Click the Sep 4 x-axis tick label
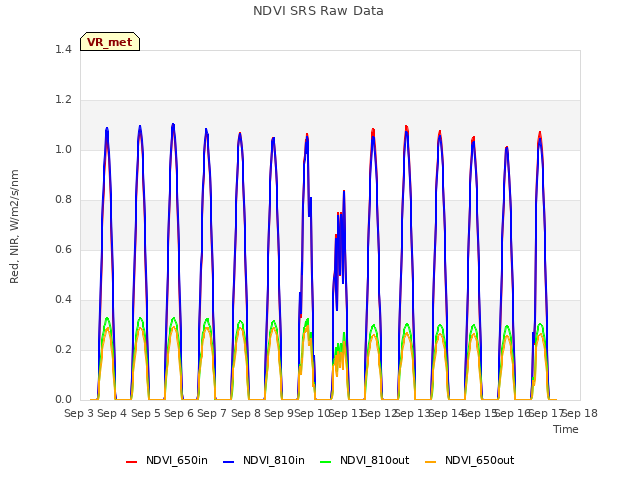 pos(112,413)
